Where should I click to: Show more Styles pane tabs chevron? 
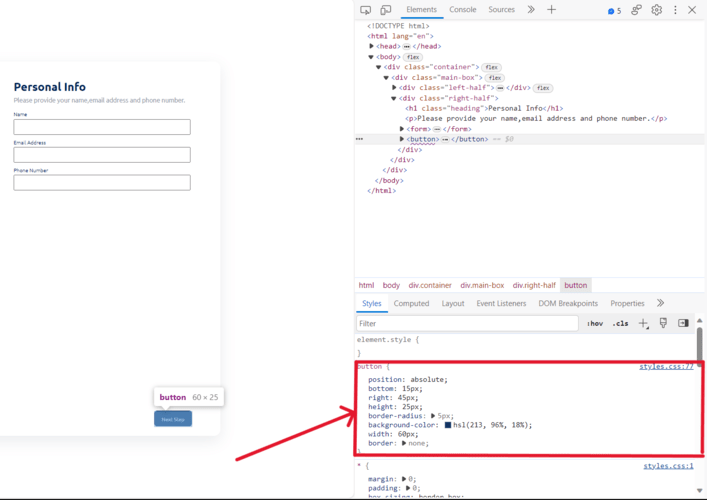661,303
